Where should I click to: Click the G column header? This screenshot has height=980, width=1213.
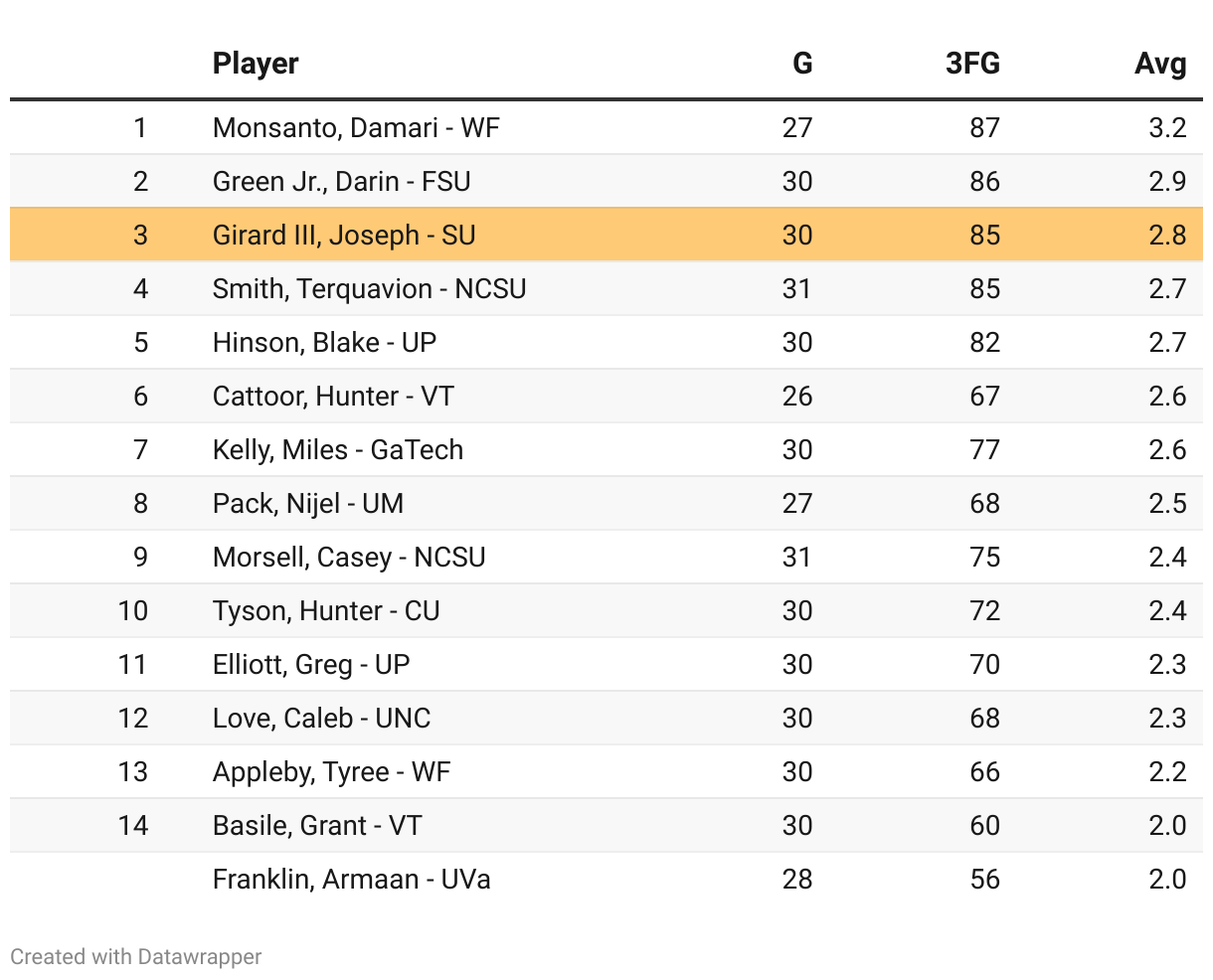tap(801, 64)
